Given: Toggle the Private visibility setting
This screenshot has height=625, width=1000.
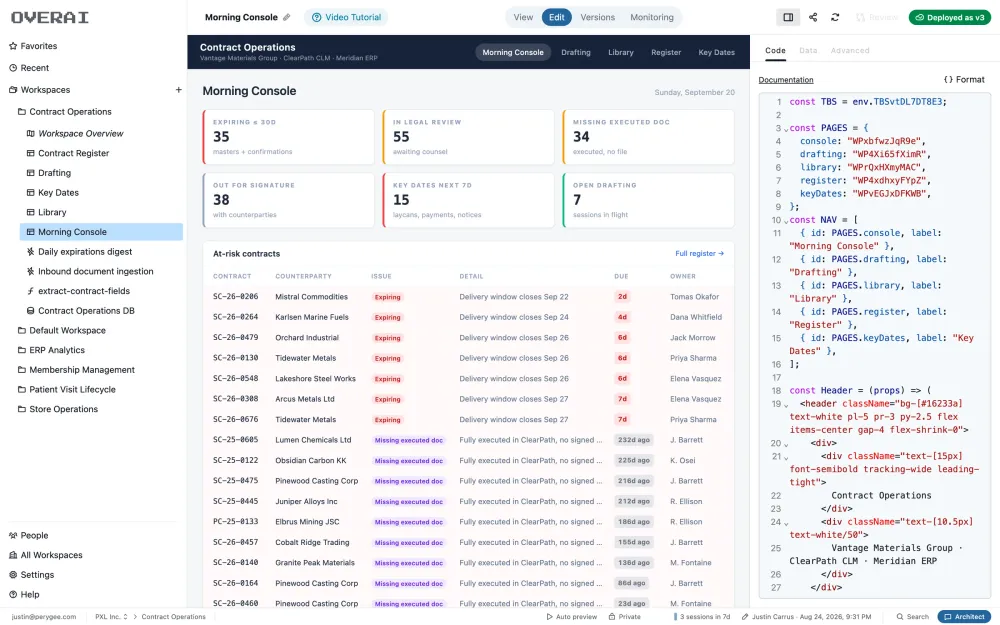Looking at the screenshot, I should (x=624, y=617).
